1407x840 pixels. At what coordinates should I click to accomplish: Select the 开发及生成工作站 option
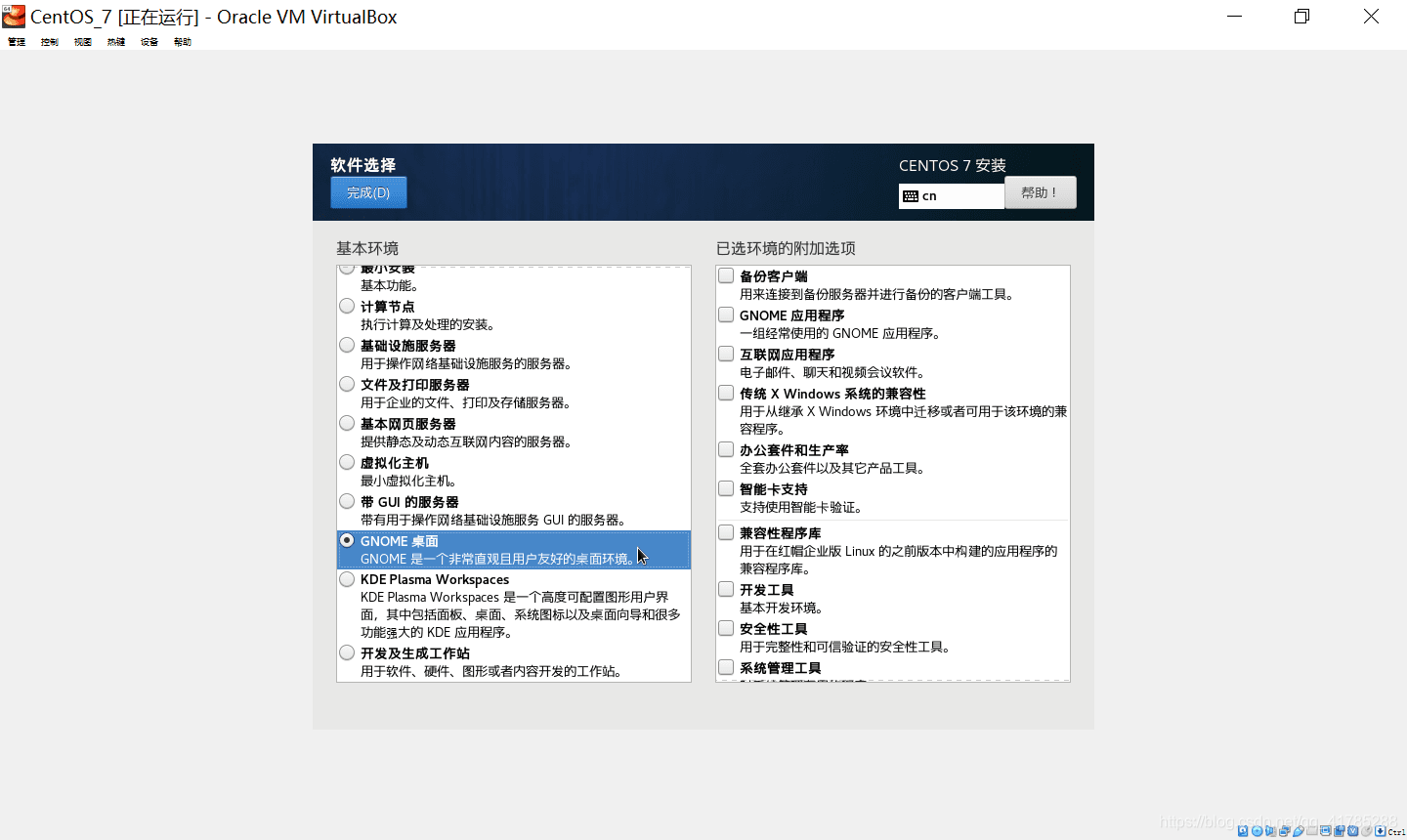click(x=347, y=652)
